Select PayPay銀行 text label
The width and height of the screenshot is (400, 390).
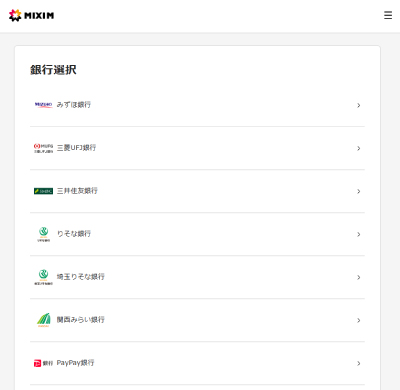pyautogui.click(x=75, y=363)
